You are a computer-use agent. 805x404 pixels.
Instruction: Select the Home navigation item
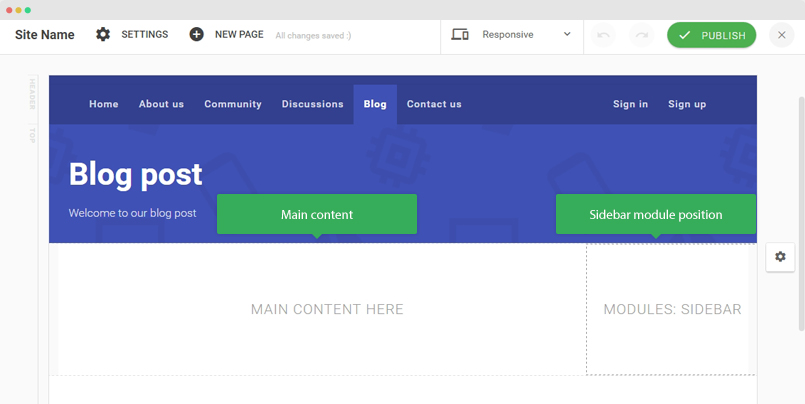click(x=104, y=104)
